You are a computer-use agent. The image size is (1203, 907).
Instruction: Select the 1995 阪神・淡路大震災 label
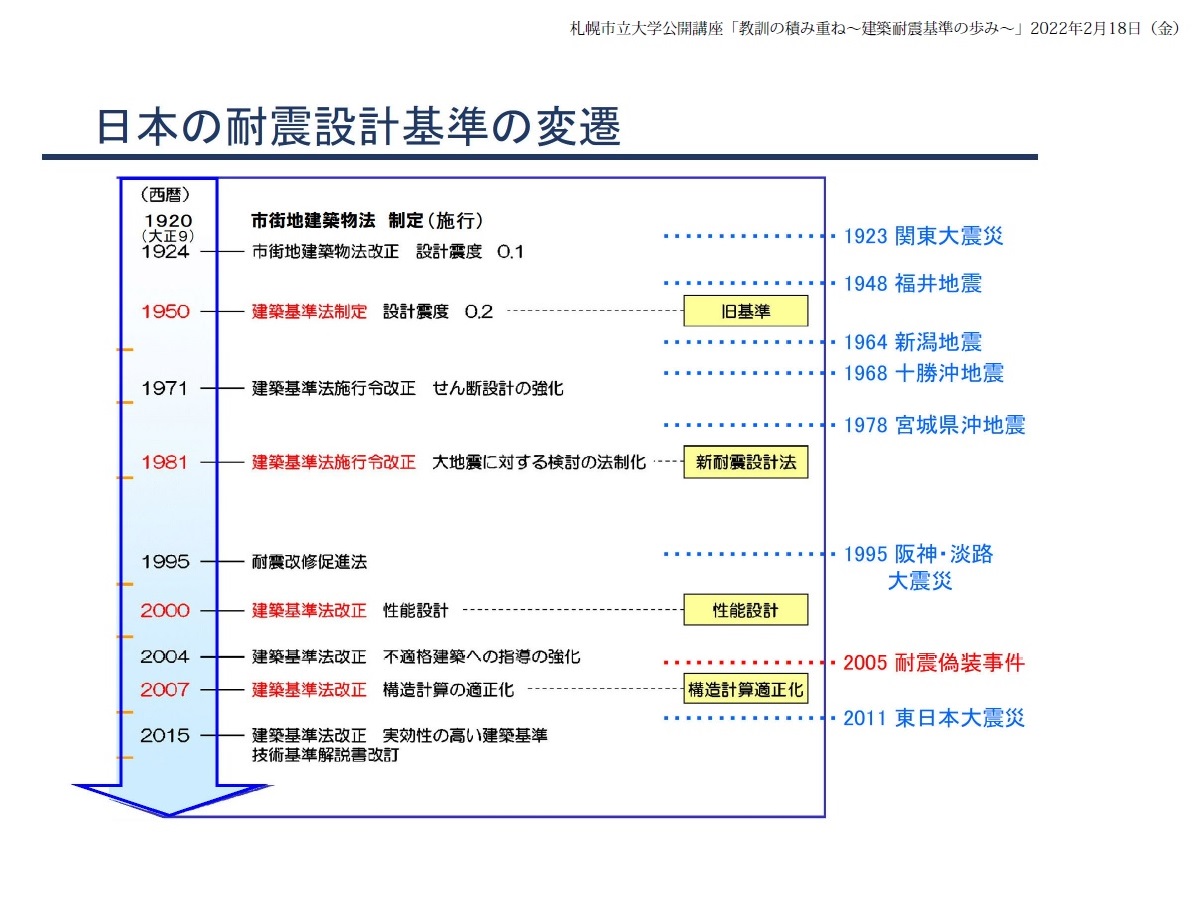918,566
